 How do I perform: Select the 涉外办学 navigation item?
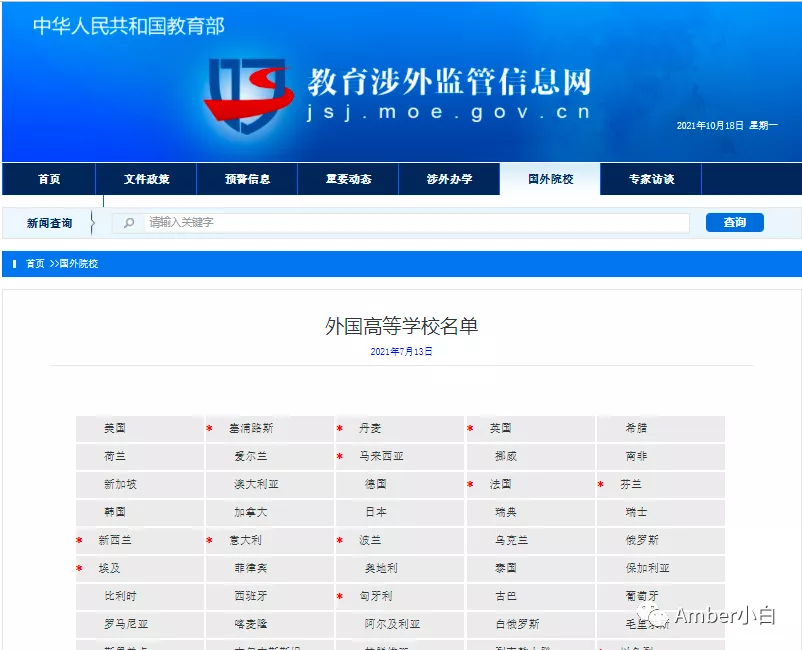pyautogui.click(x=449, y=179)
